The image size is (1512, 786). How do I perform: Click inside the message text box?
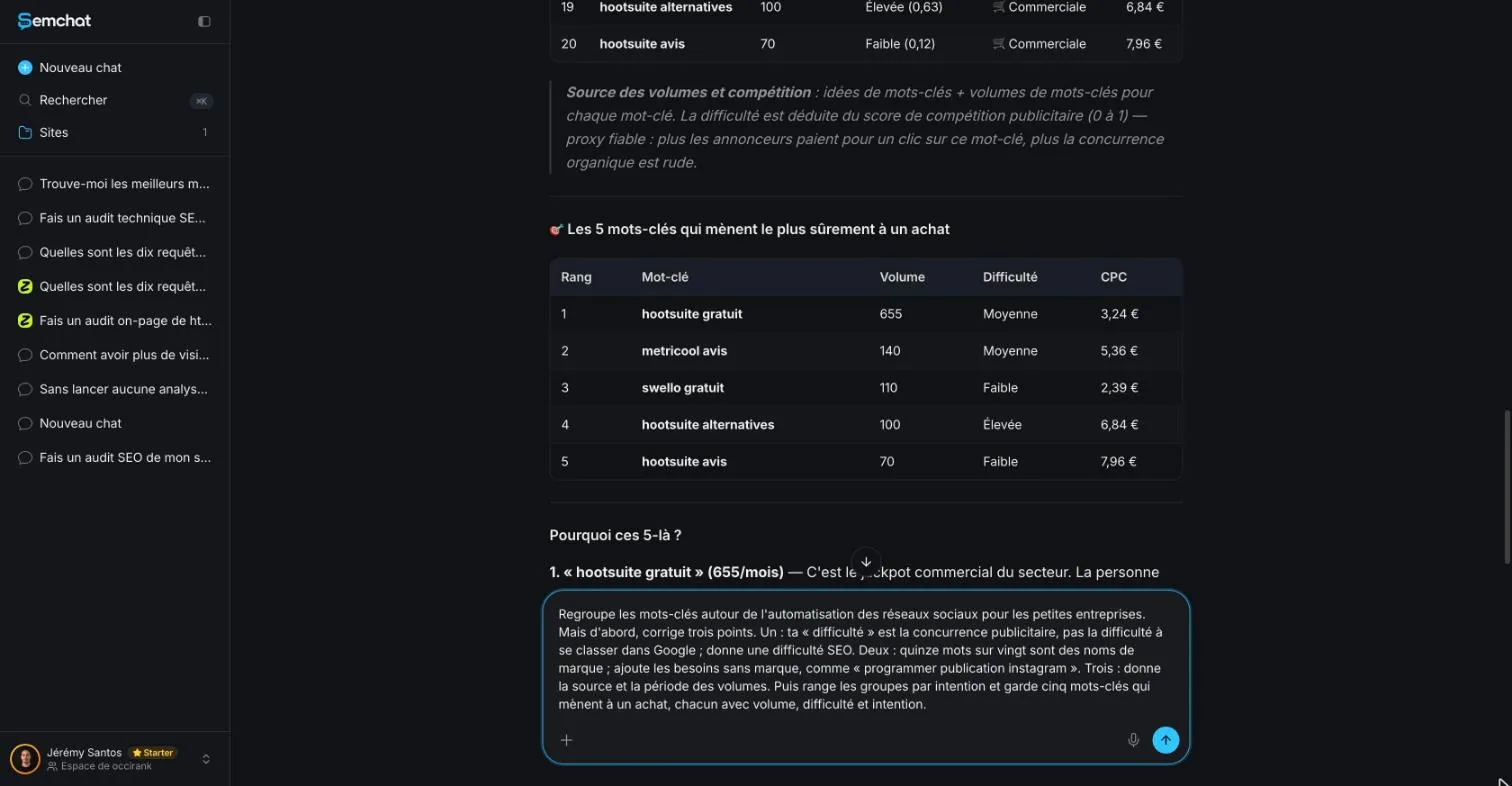(x=866, y=659)
